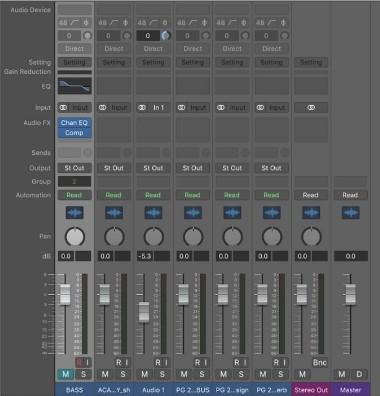Image resolution: width=380 pixels, height=396 pixels.
Task: Mute the Stereo Out channel
Action: coord(302,374)
